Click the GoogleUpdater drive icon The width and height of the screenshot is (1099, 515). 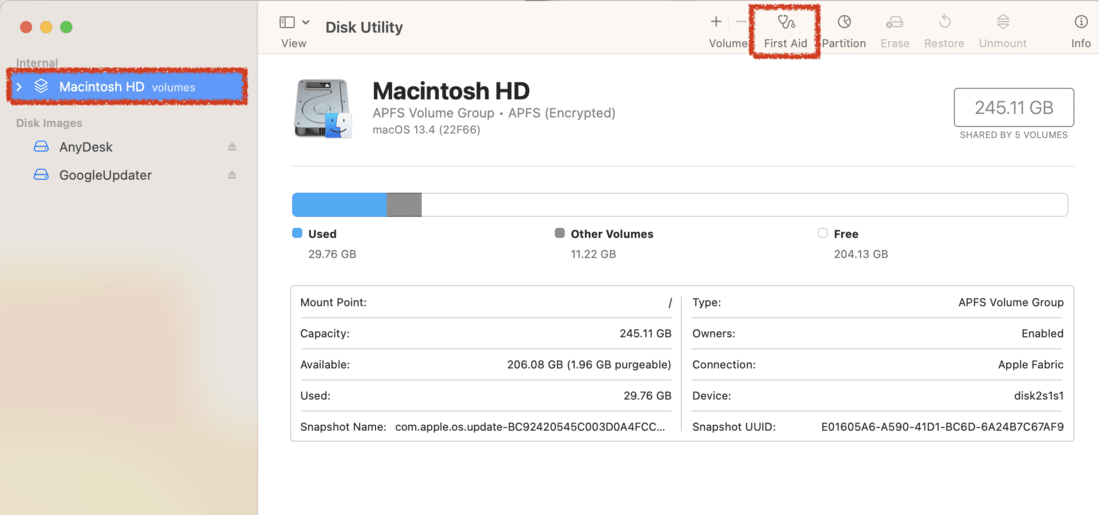click(x=41, y=175)
